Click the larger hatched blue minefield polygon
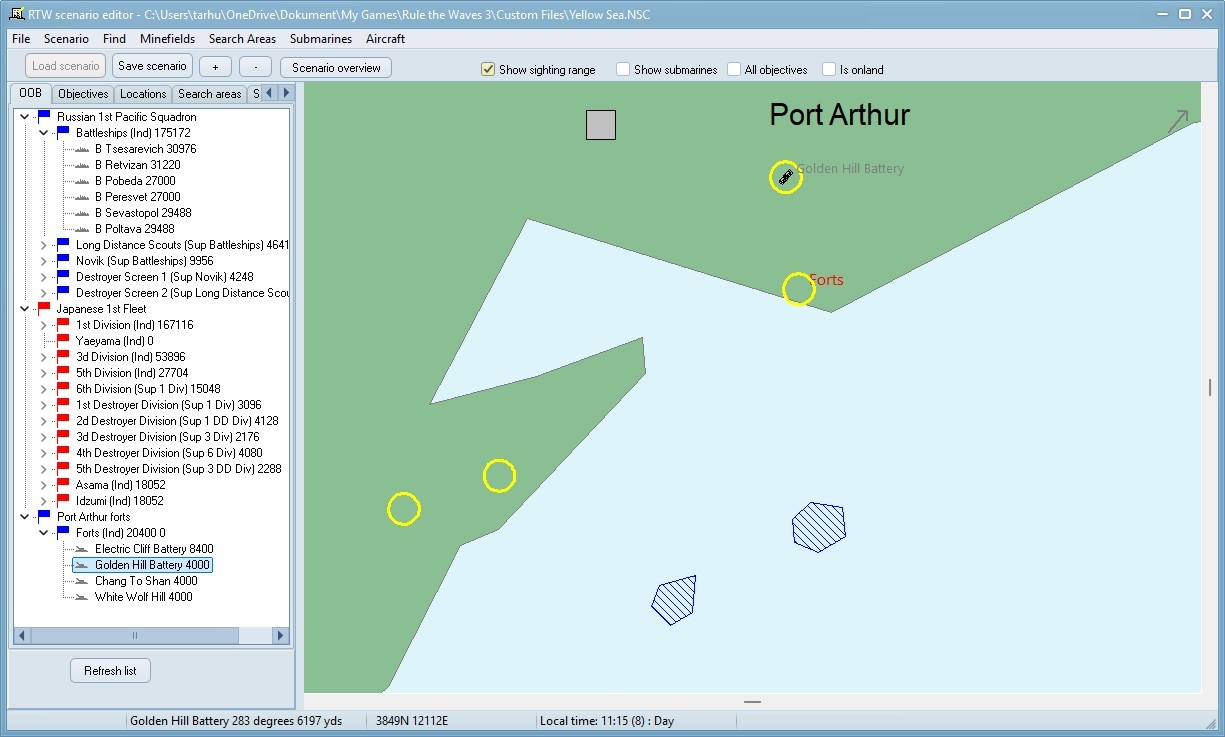This screenshot has height=737, width=1225. (x=819, y=526)
